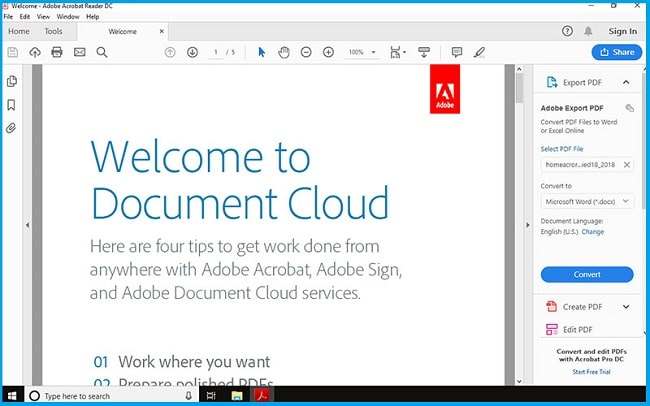Click the Create PDF tool icon
The height and width of the screenshot is (406, 650).
[552, 306]
